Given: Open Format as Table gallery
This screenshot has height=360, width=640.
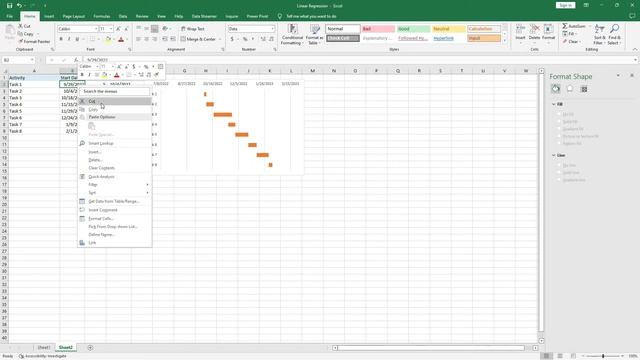Looking at the screenshot, I should pos(315,34).
